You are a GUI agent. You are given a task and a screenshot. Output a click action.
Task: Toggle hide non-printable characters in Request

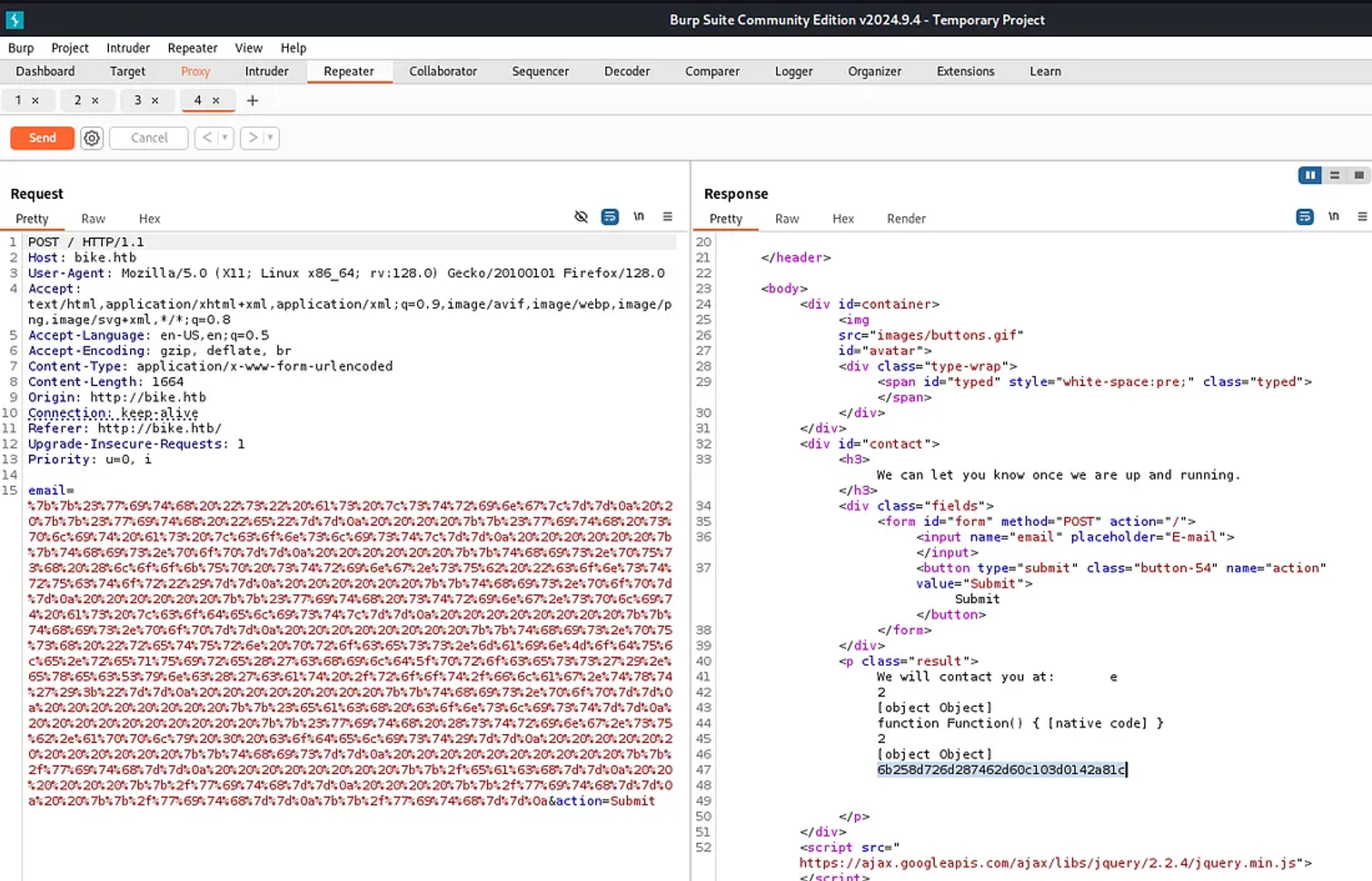tap(581, 217)
